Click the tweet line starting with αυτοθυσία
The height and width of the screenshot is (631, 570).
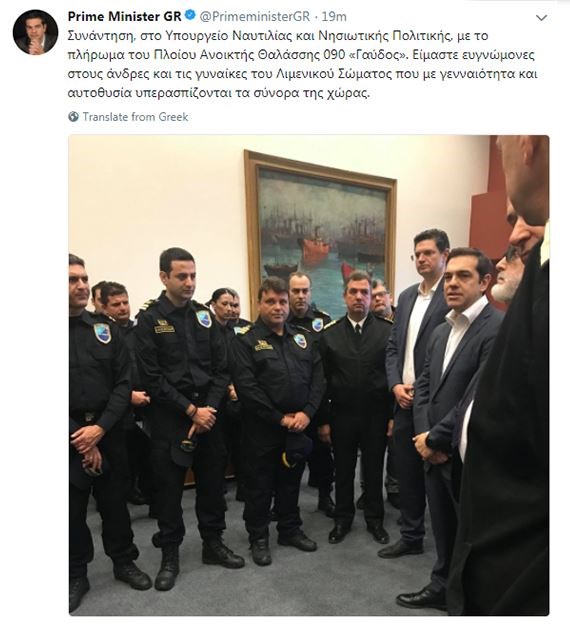(219, 93)
